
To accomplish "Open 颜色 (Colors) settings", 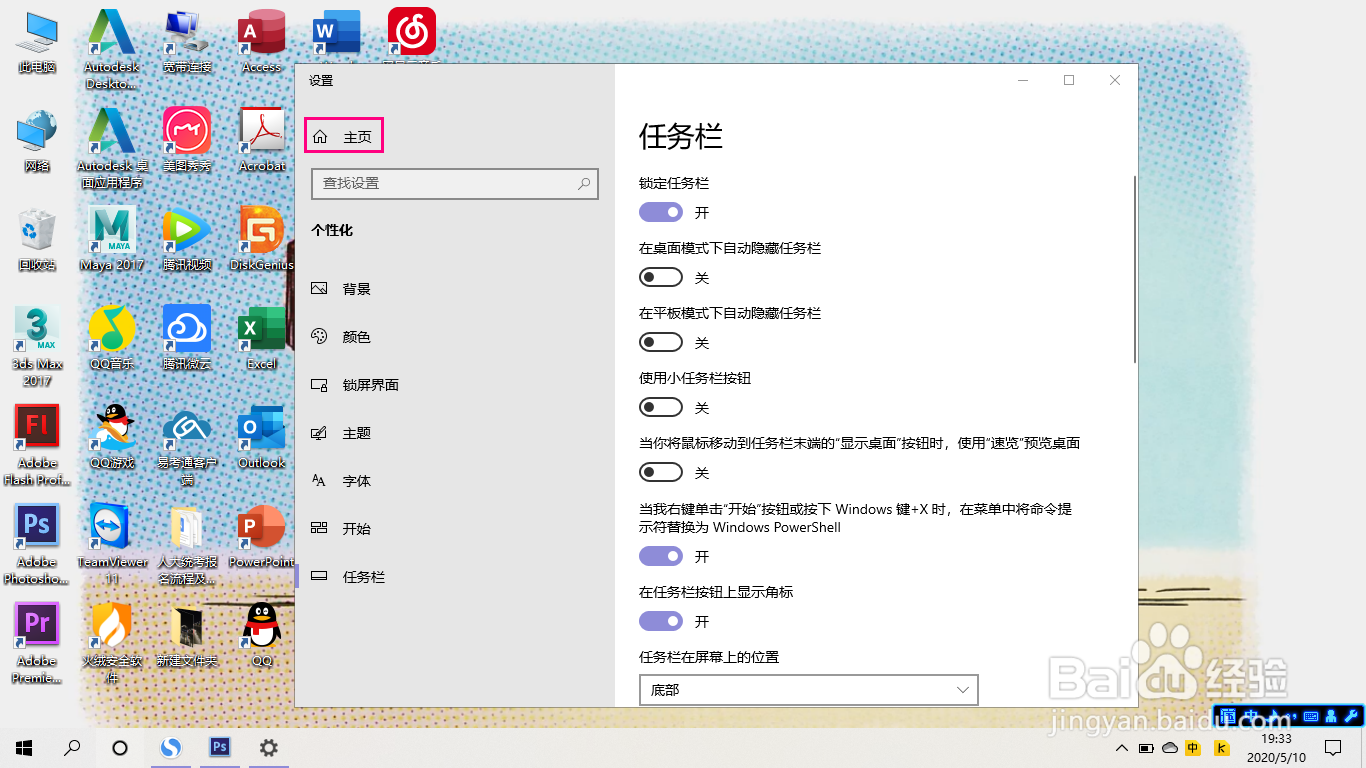I will pyautogui.click(x=355, y=337).
